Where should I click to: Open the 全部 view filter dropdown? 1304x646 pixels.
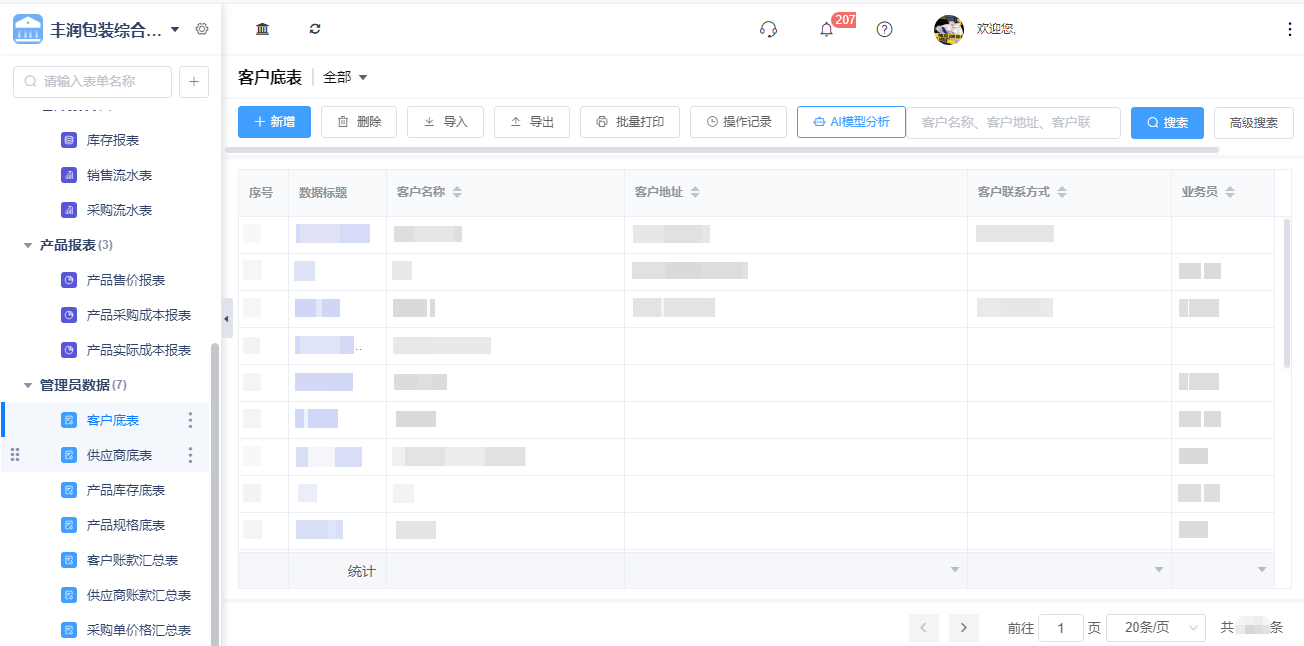click(x=346, y=77)
